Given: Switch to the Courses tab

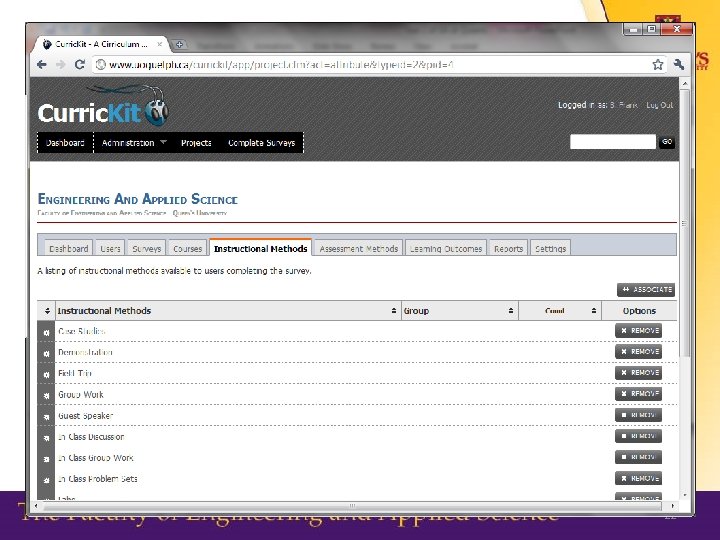Looking at the screenshot, I should click(x=187, y=248).
